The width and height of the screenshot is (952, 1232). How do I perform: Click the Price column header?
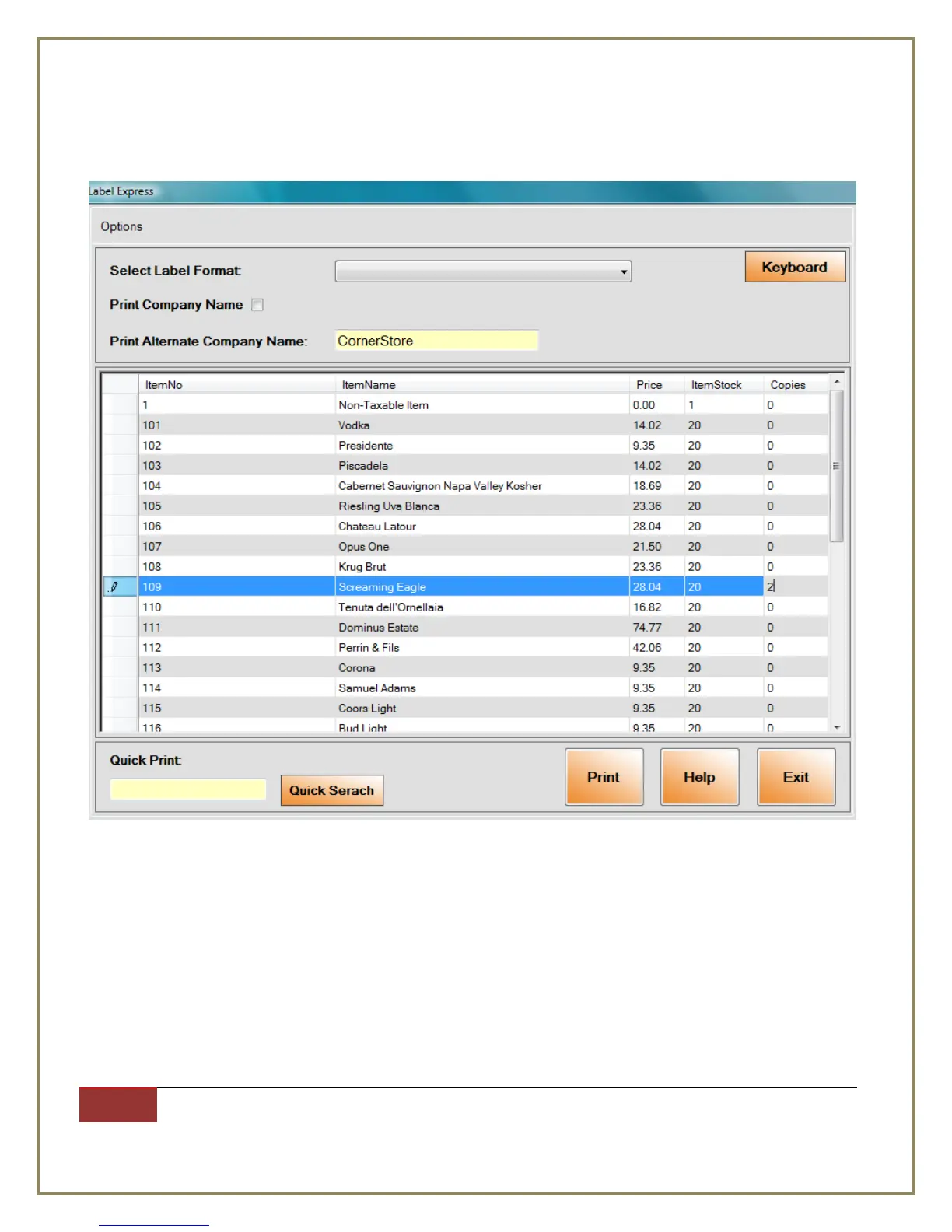point(657,385)
